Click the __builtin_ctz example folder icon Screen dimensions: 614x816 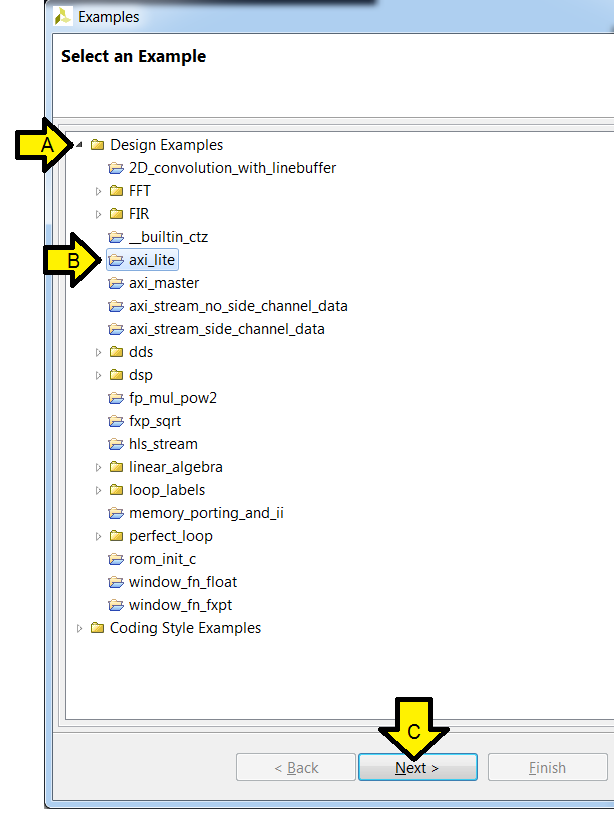[x=116, y=237]
